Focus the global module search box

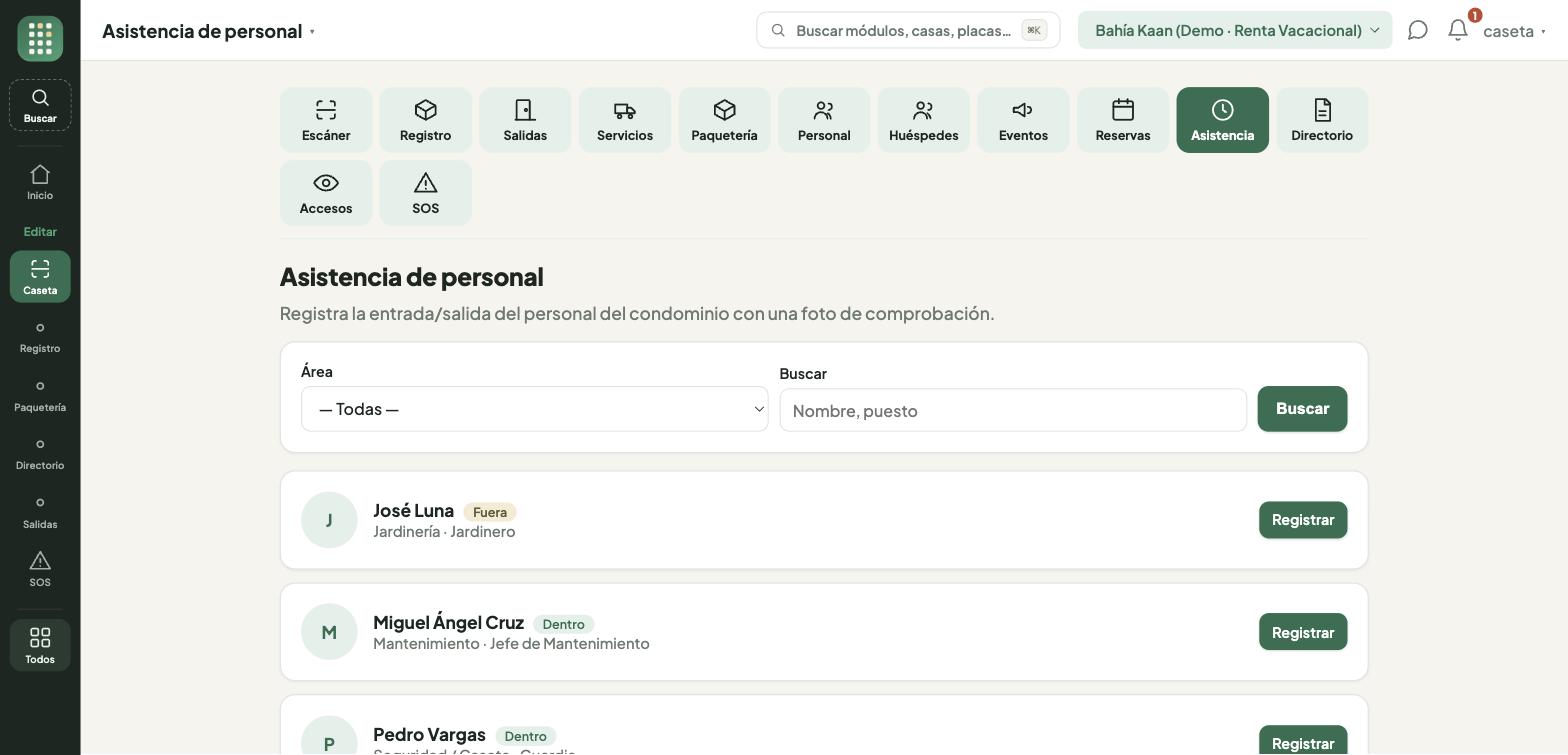click(x=908, y=30)
